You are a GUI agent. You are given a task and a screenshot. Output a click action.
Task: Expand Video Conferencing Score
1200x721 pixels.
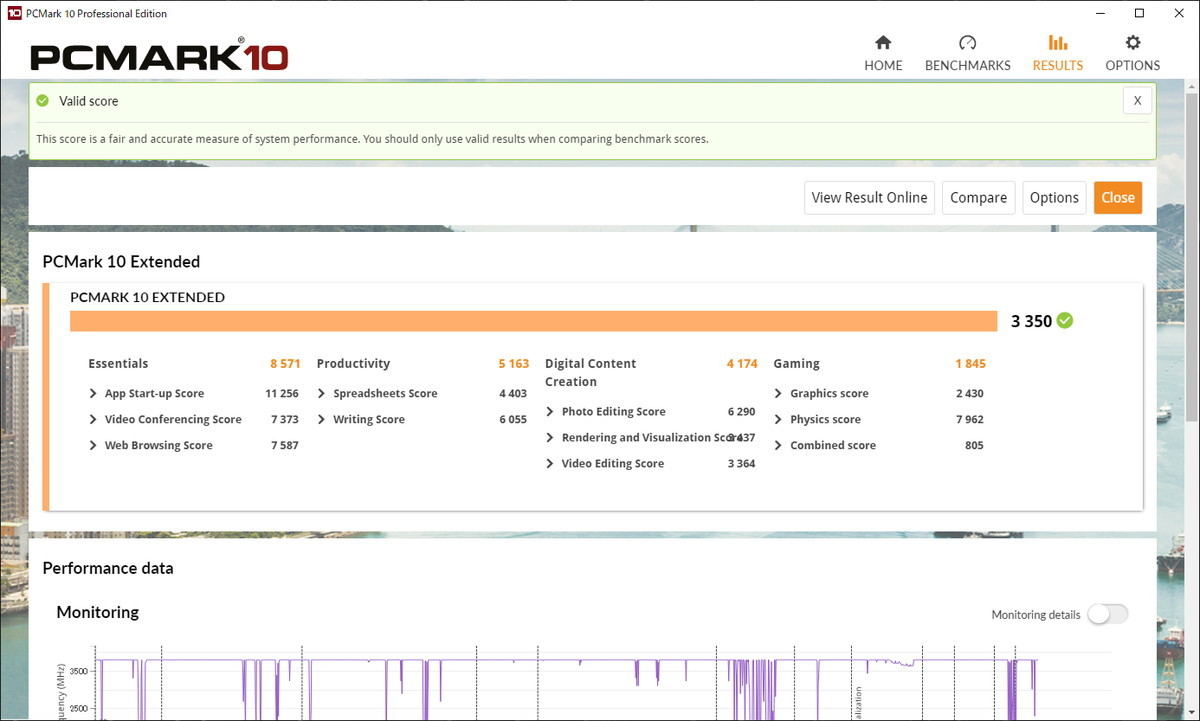[93, 420]
